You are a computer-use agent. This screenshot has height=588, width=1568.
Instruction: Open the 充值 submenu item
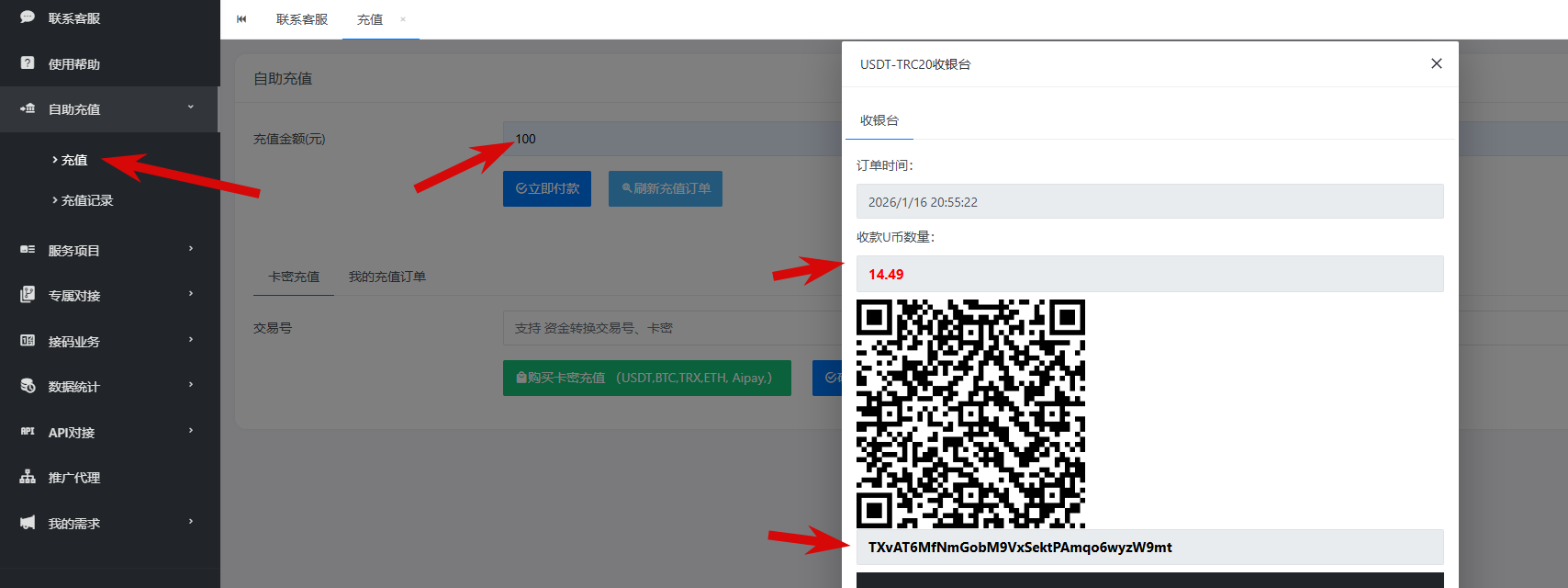coord(74,160)
